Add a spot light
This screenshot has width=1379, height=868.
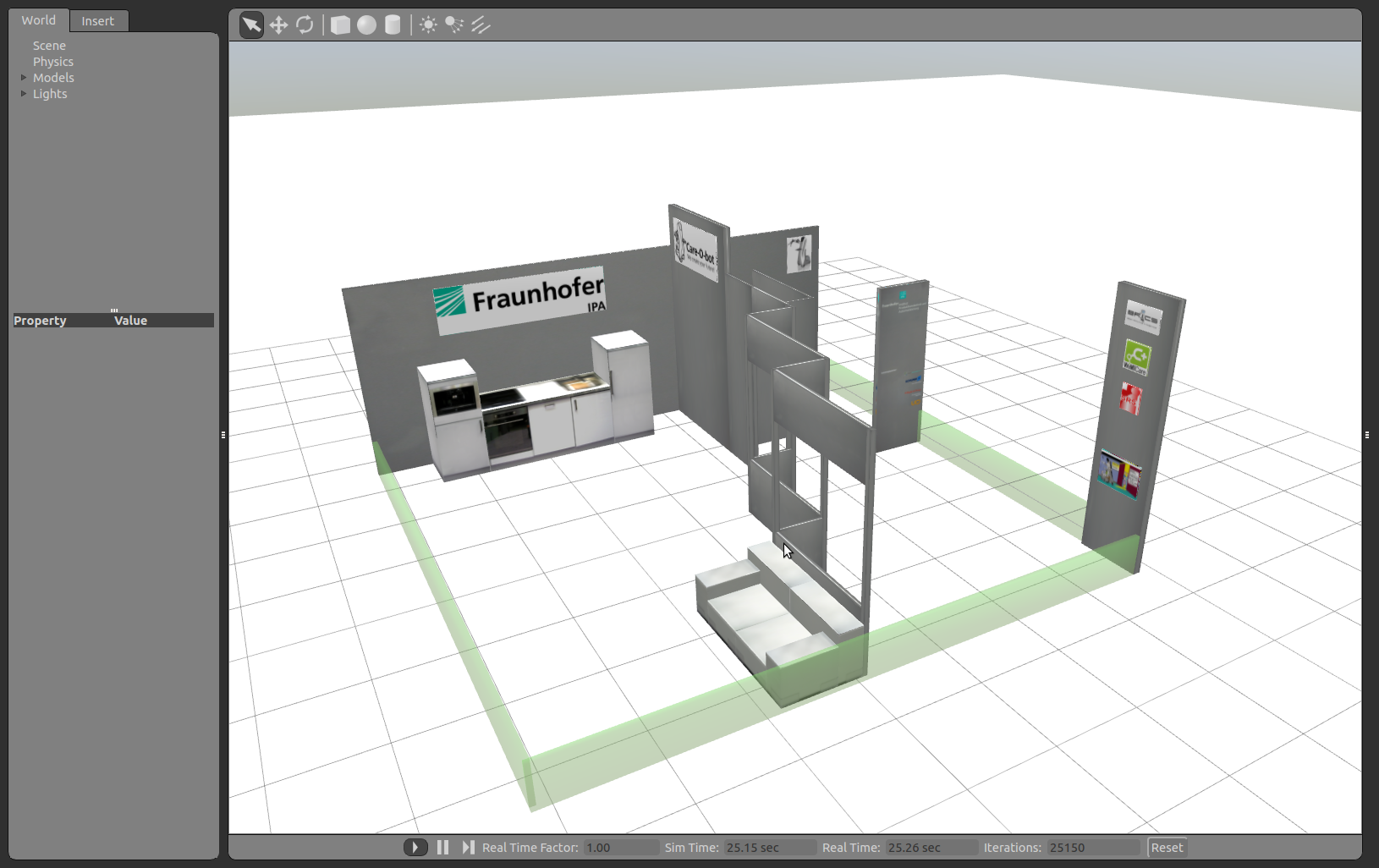coord(454,25)
